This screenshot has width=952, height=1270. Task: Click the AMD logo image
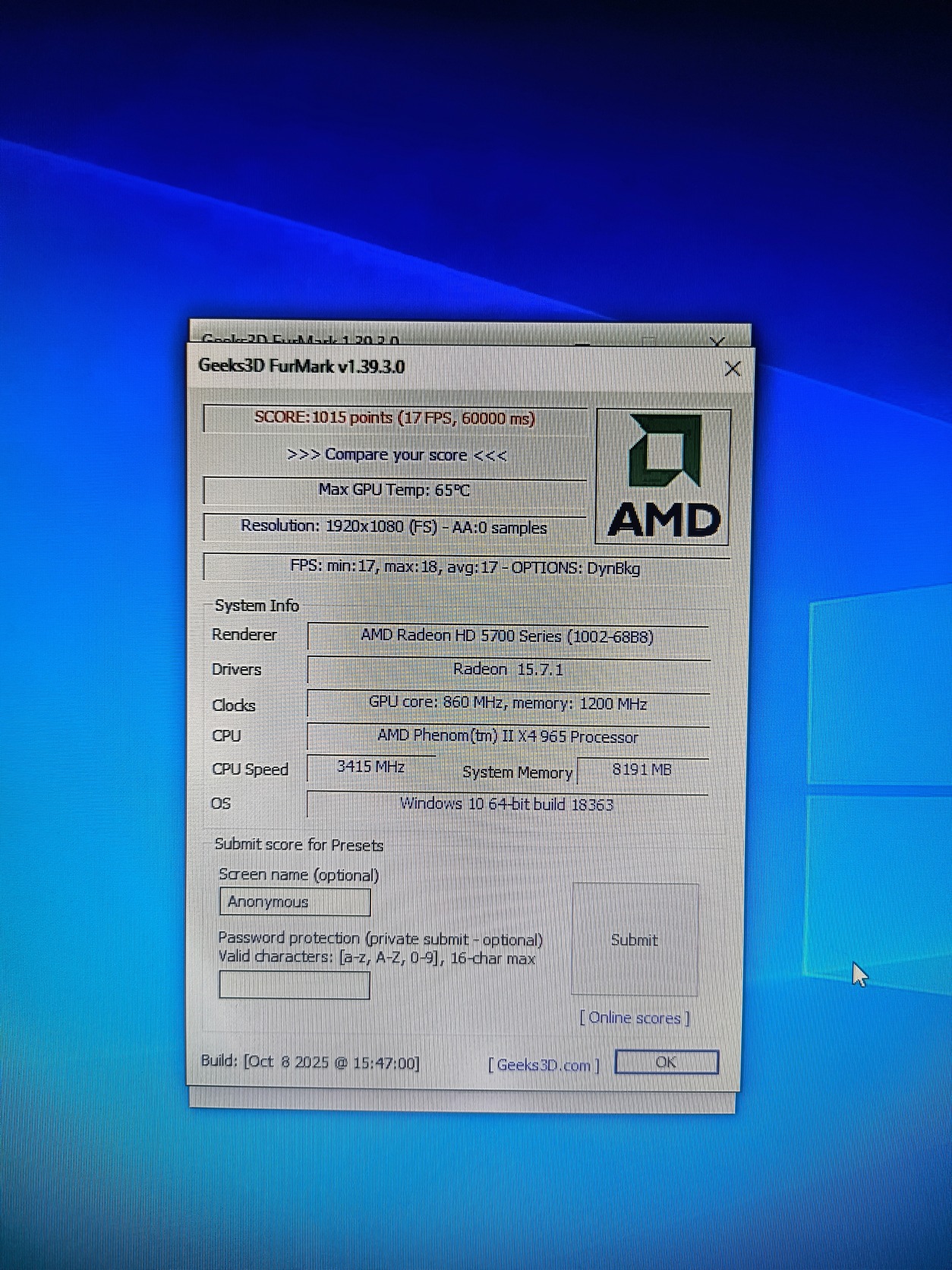tap(664, 476)
